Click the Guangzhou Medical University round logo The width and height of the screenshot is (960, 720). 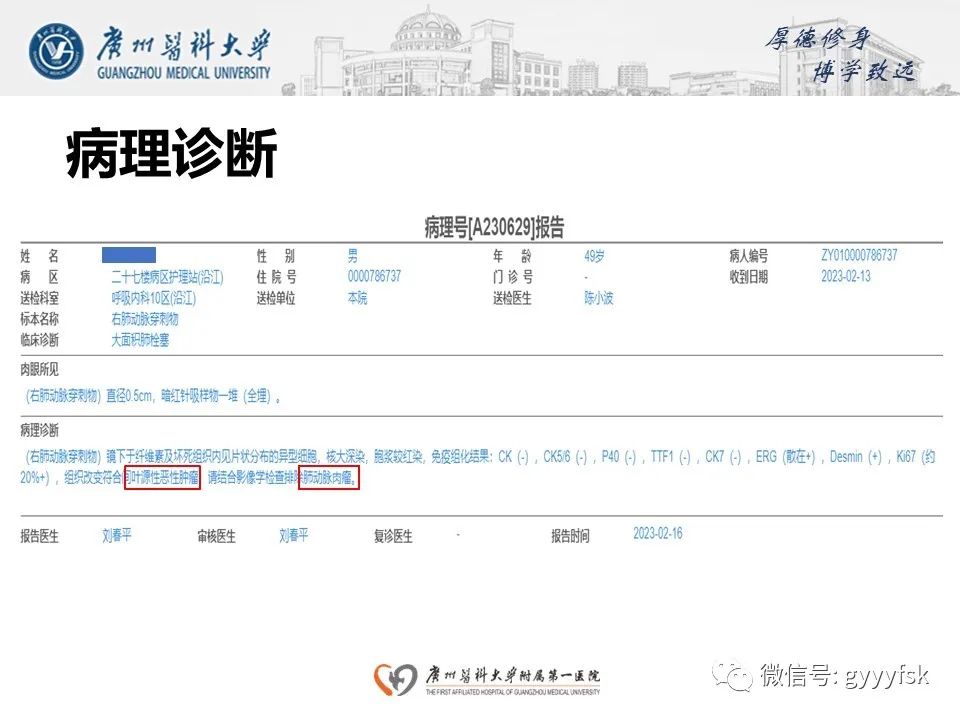[x=56, y=51]
